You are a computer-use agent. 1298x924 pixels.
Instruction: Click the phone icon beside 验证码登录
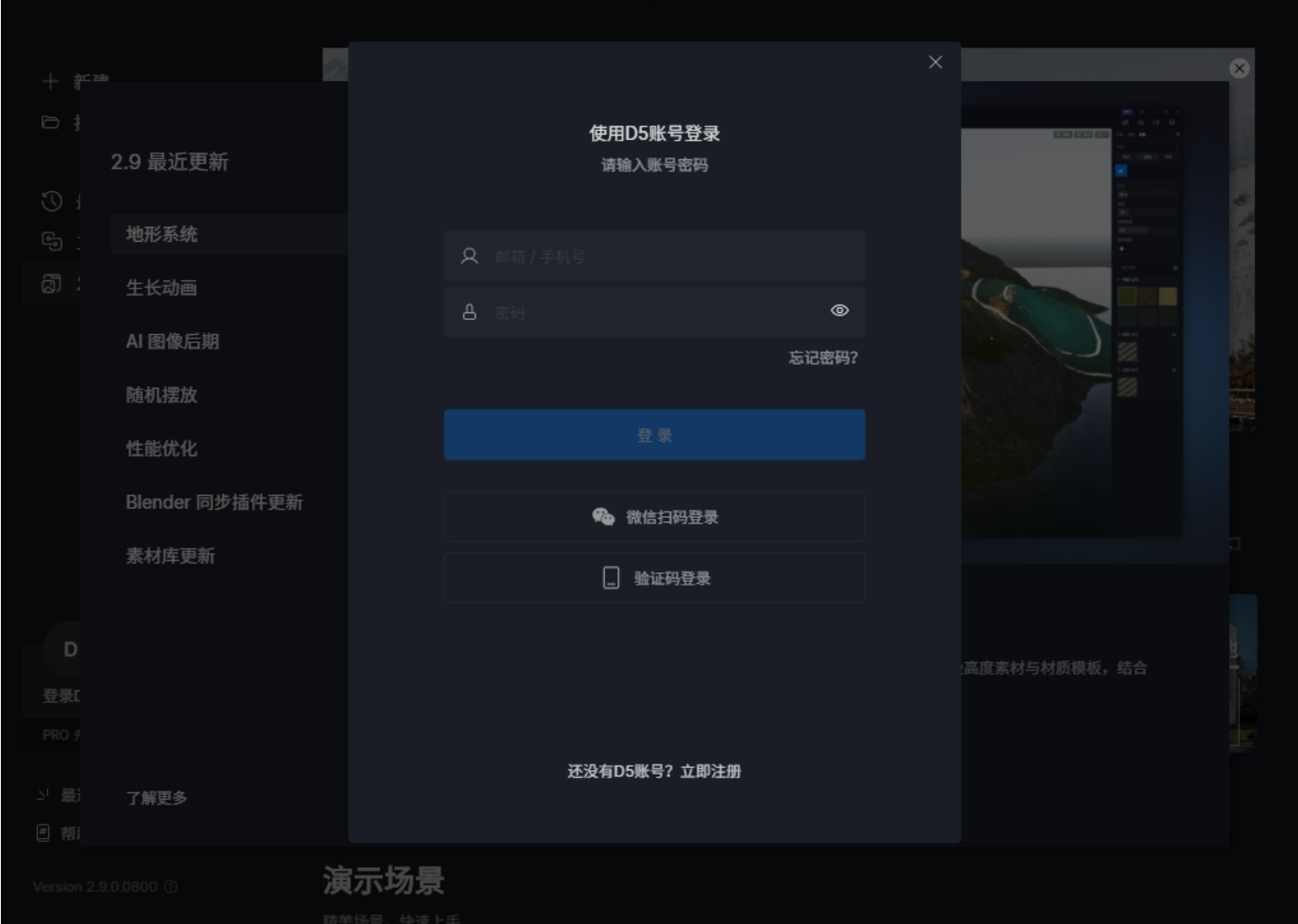coord(610,578)
